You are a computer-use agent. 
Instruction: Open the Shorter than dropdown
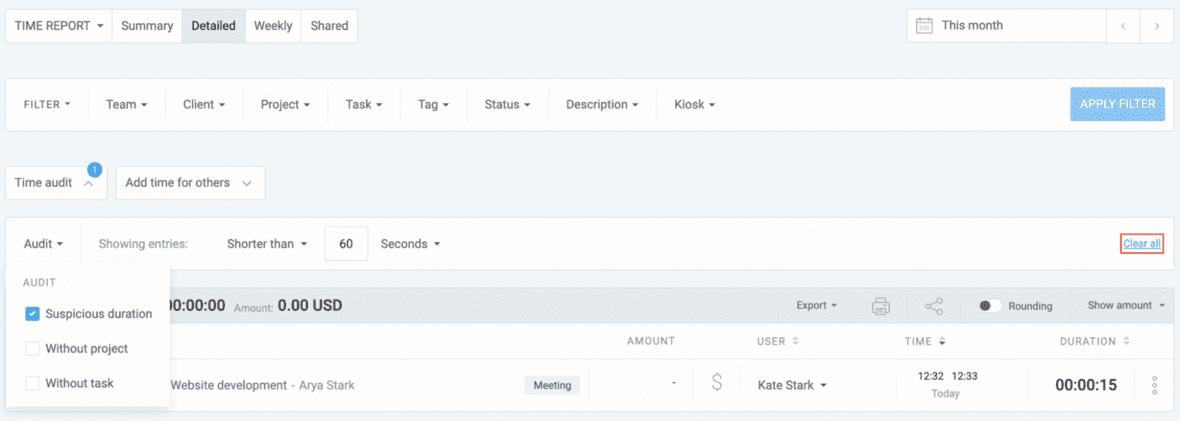point(266,244)
